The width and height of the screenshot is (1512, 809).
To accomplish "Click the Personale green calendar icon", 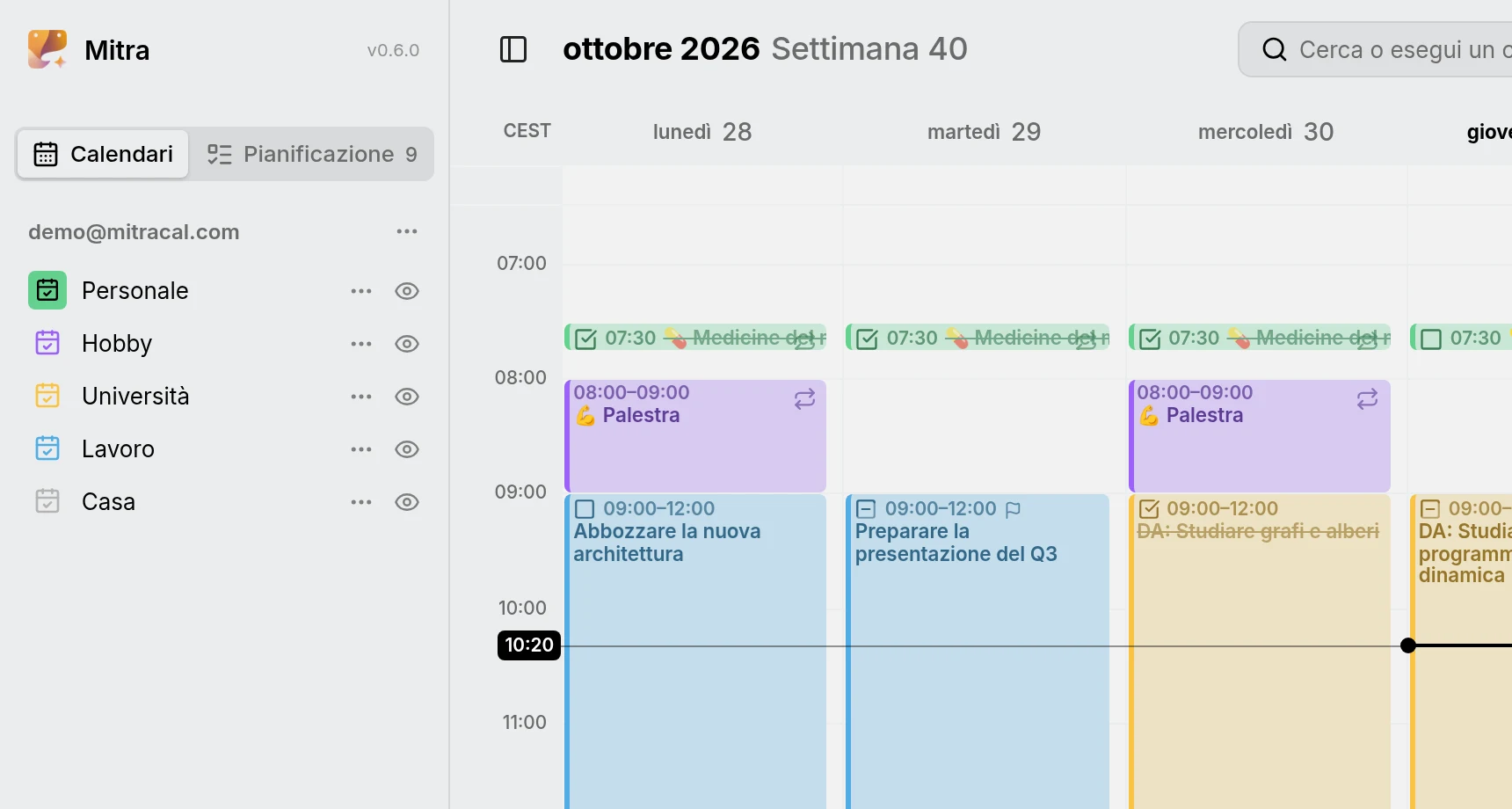I will [47, 290].
